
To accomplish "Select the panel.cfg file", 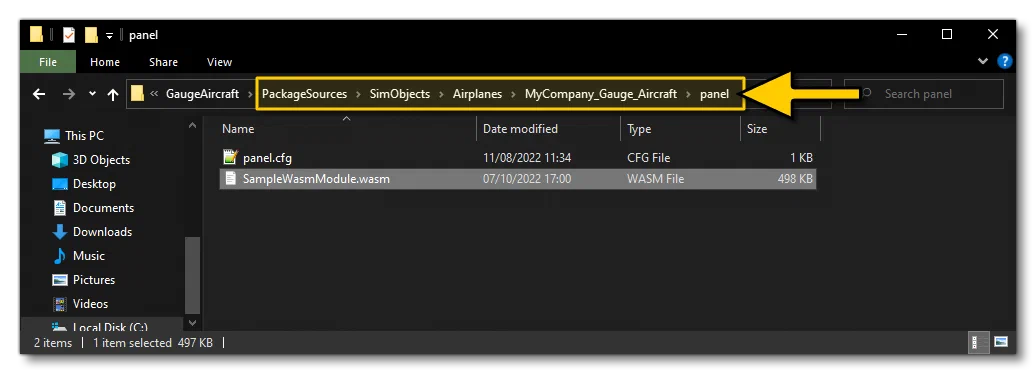I will [267, 158].
